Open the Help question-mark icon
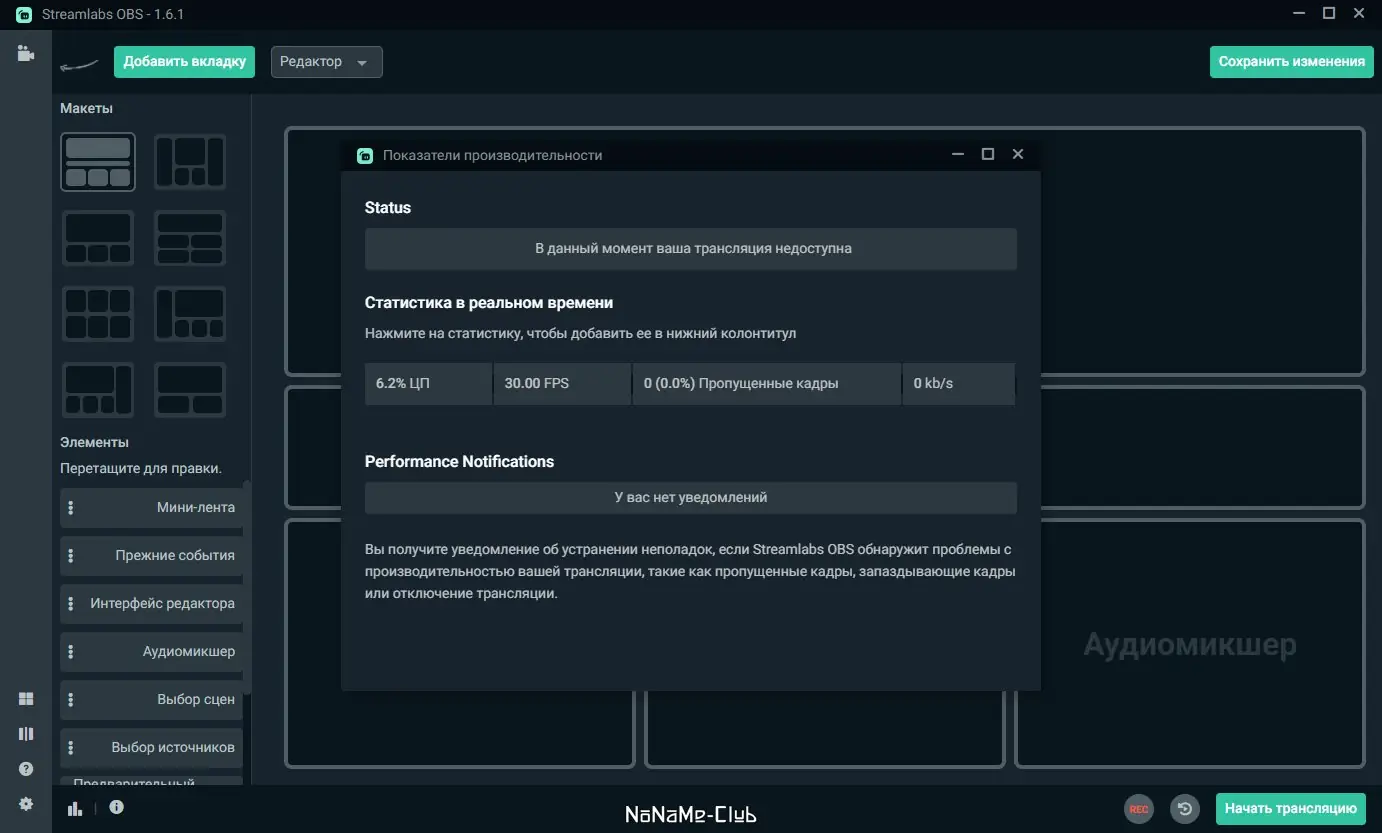 pos(26,769)
